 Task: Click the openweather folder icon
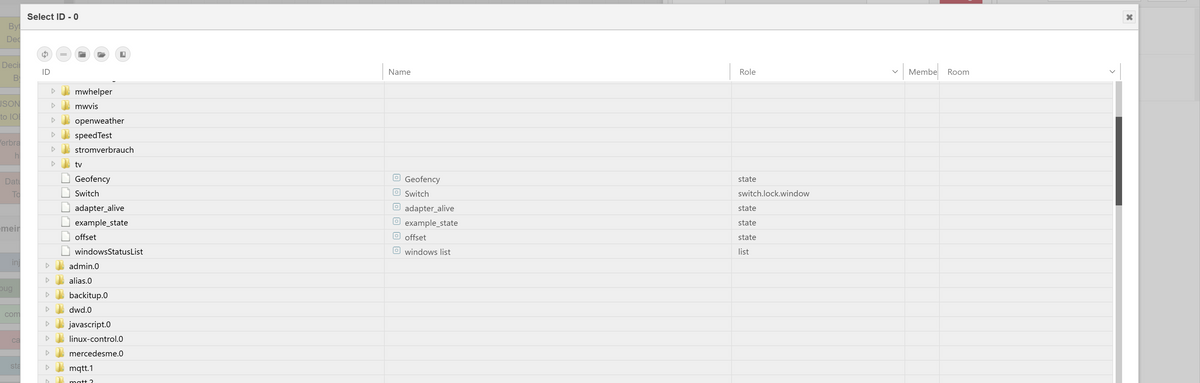[66, 121]
